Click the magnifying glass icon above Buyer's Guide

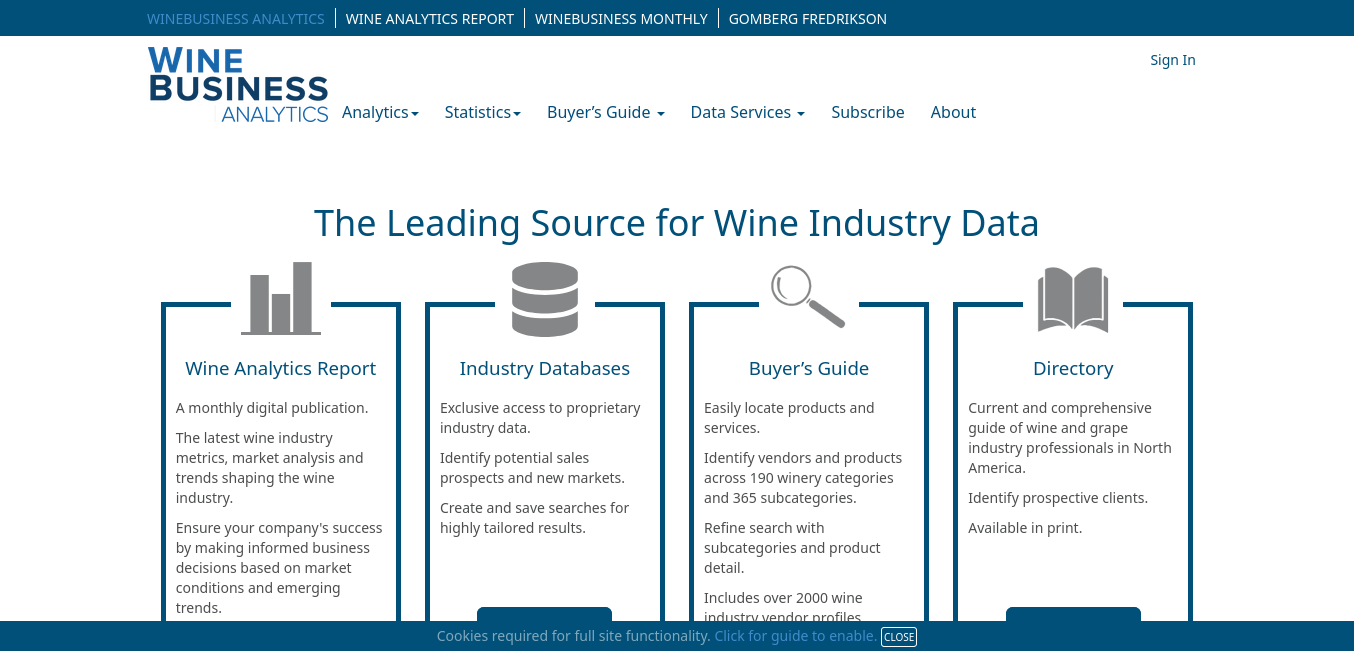(x=808, y=296)
